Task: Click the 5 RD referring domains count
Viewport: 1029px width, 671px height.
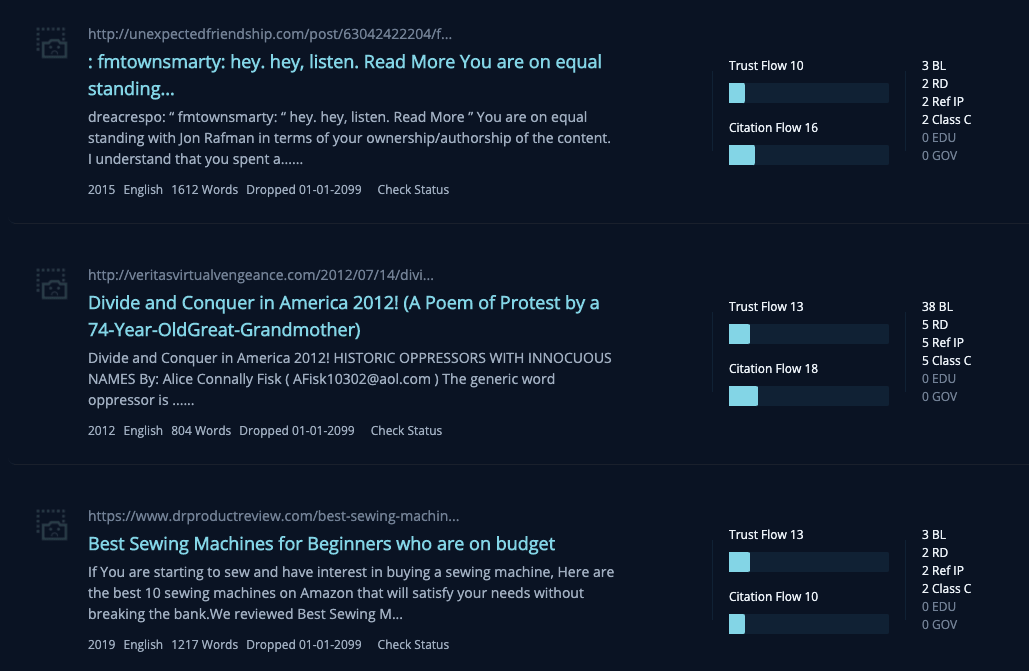Action: pos(934,324)
